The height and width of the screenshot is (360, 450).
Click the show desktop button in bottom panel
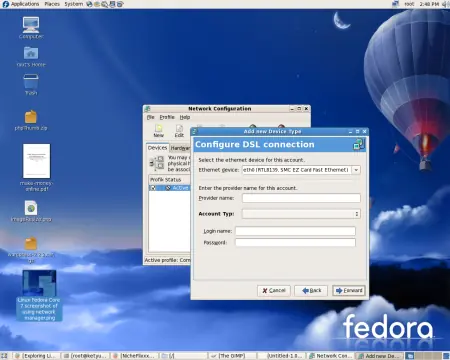(4, 356)
